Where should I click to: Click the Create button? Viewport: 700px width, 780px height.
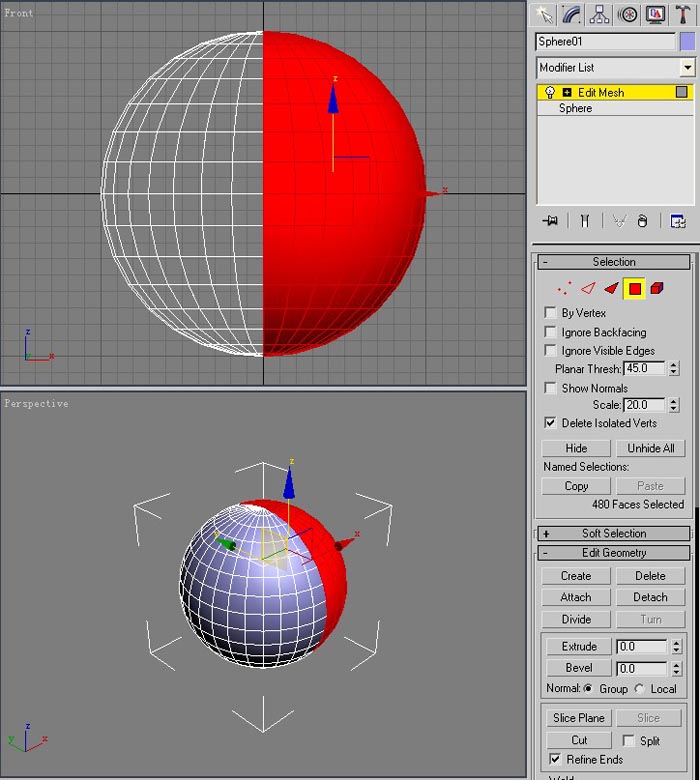[576, 576]
